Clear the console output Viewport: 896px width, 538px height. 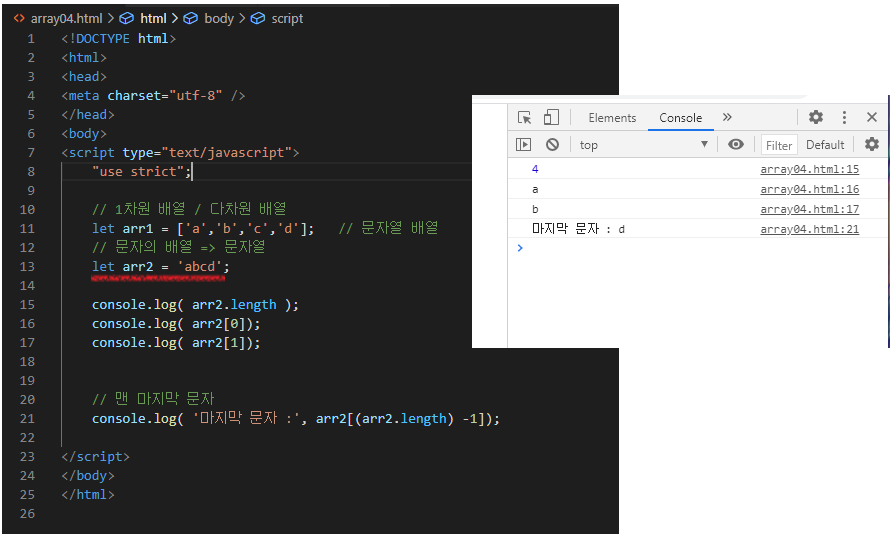pos(552,144)
